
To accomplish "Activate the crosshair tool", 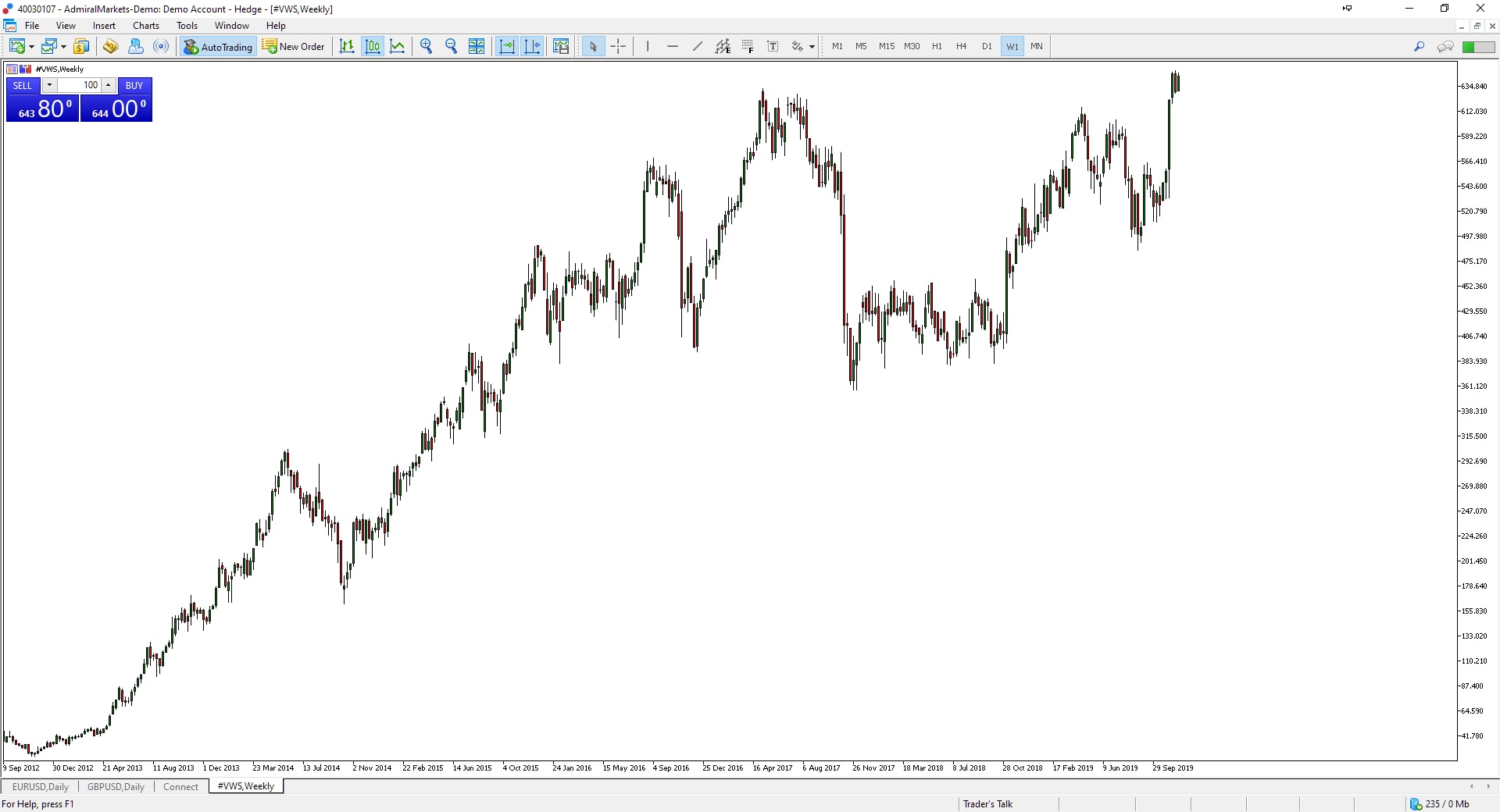I will click(618, 46).
